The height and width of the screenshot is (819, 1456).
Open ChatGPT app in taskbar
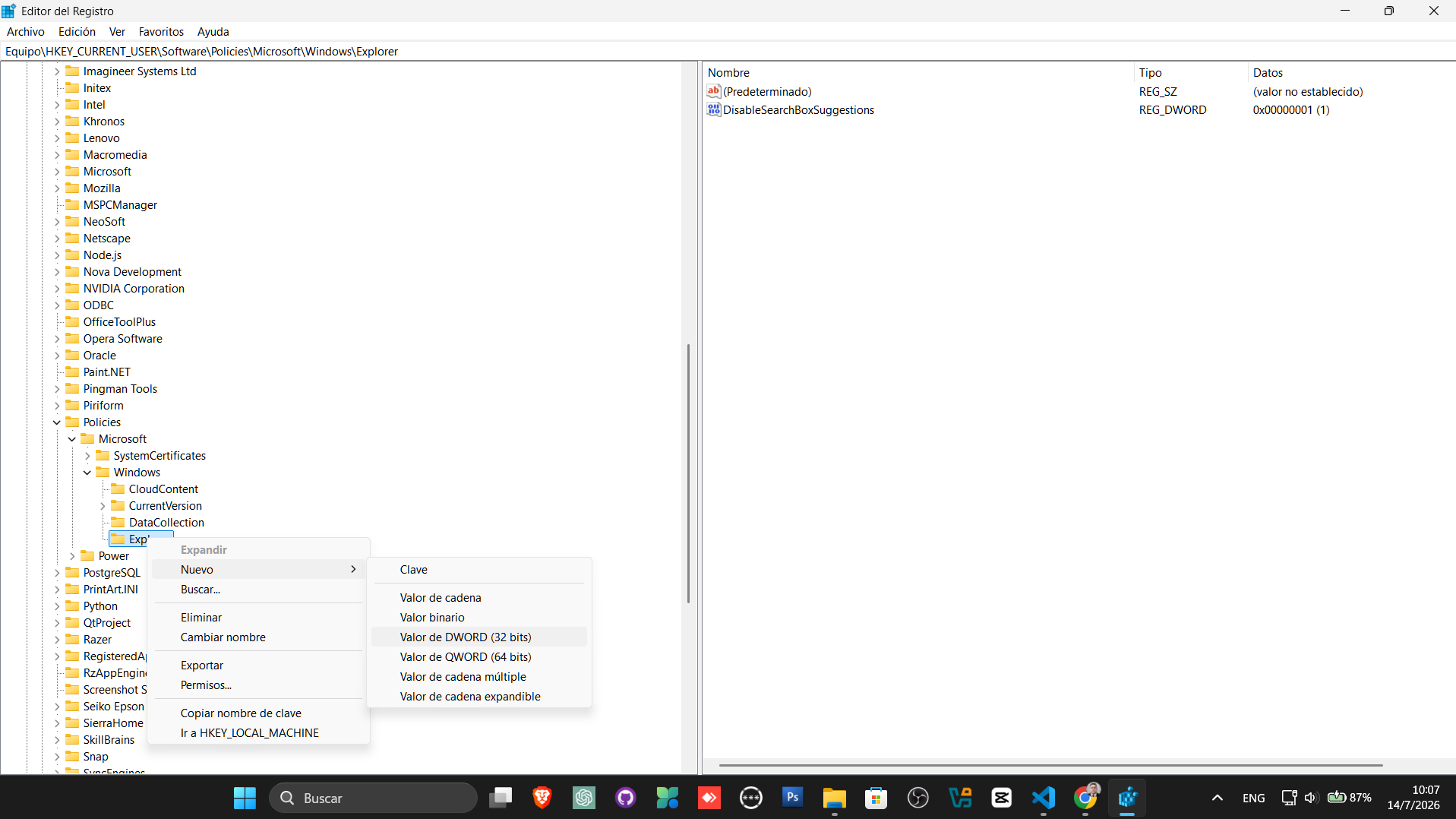(x=584, y=798)
